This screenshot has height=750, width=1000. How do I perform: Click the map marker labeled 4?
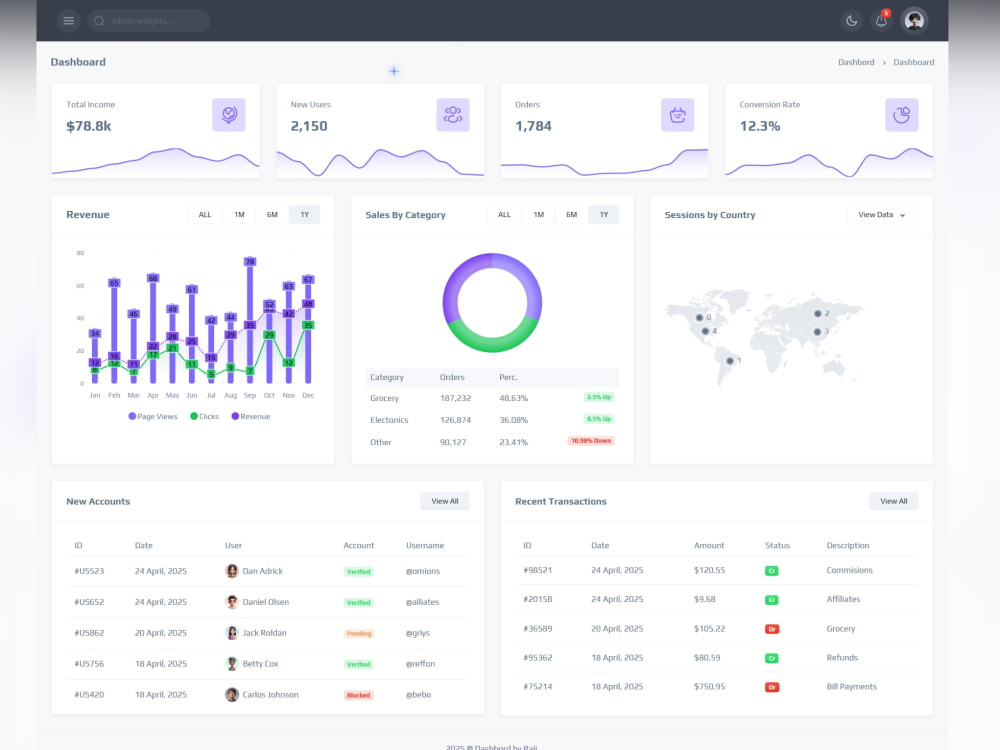pyautogui.click(x=705, y=331)
